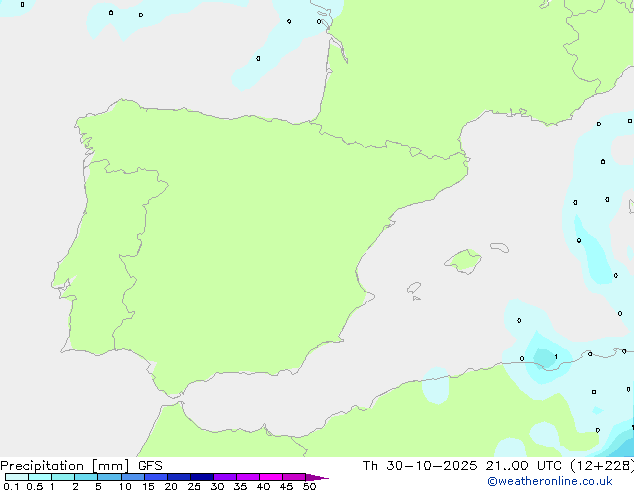
Task: Click the forecast date 'Th 30-10-2025 21..00 UTC' text
Action: (x=462, y=466)
